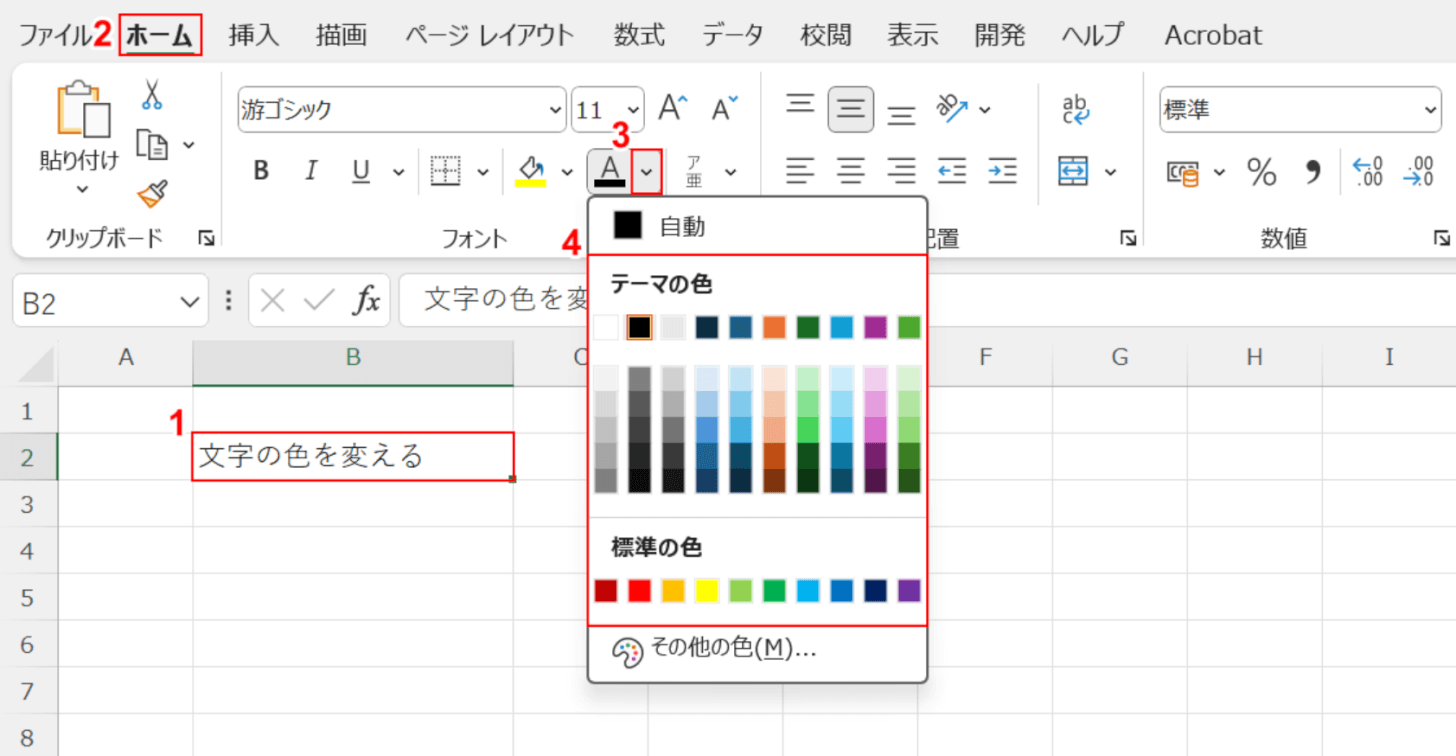Click the Format Painter brush icon
Viewport: 1456px width, 756px height.
click(152, 193)
